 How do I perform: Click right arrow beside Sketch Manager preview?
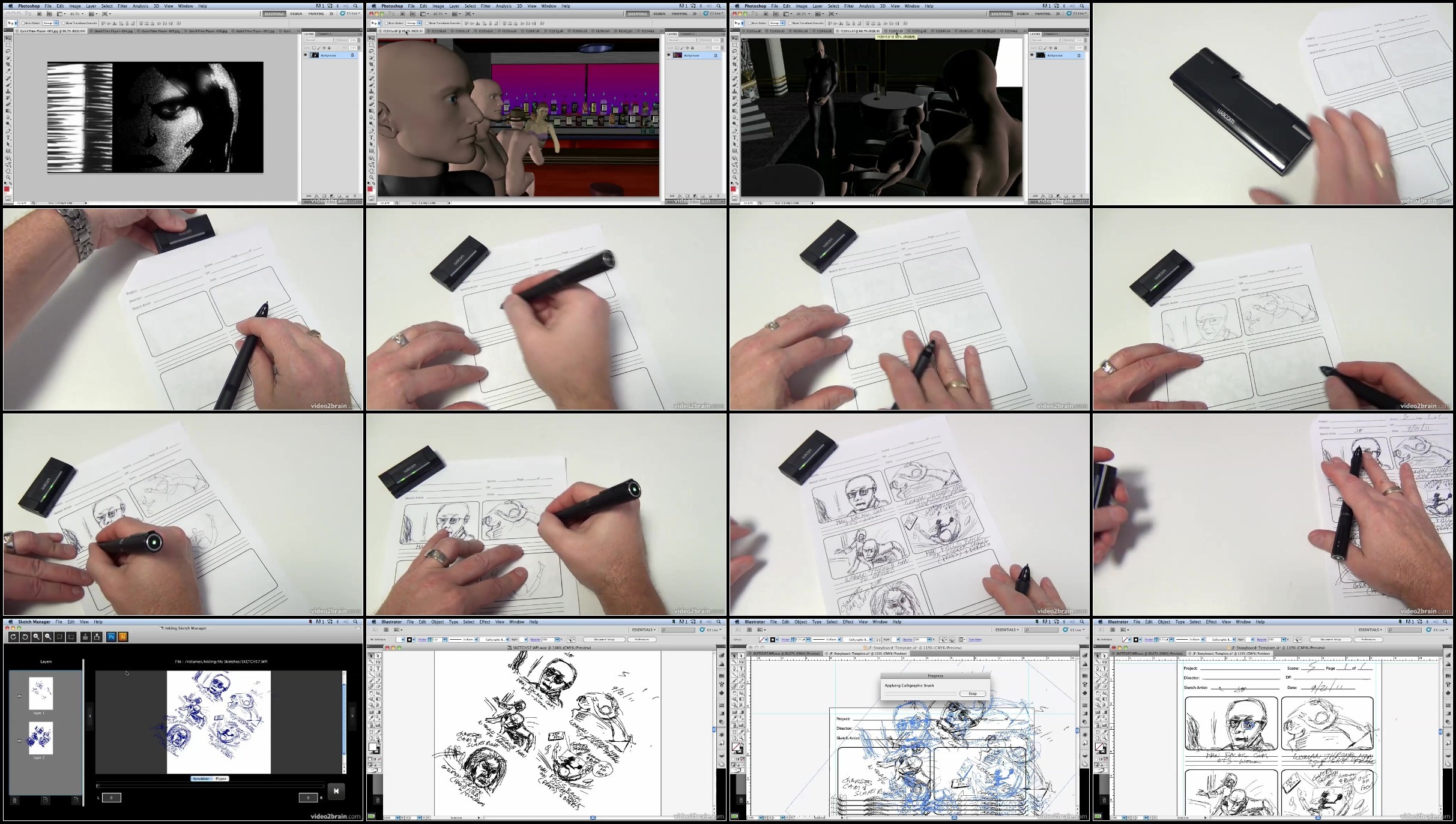[352, 715]
